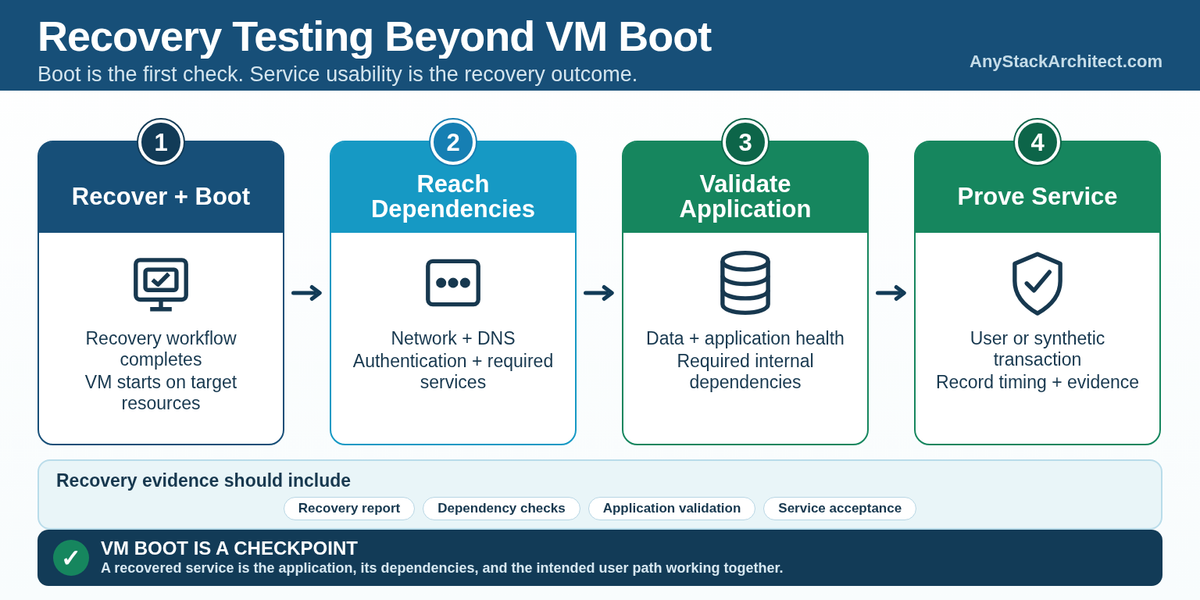Click the Reach Dependencies card header
The width and height of the screenshot is (1200, 600).
453,187
